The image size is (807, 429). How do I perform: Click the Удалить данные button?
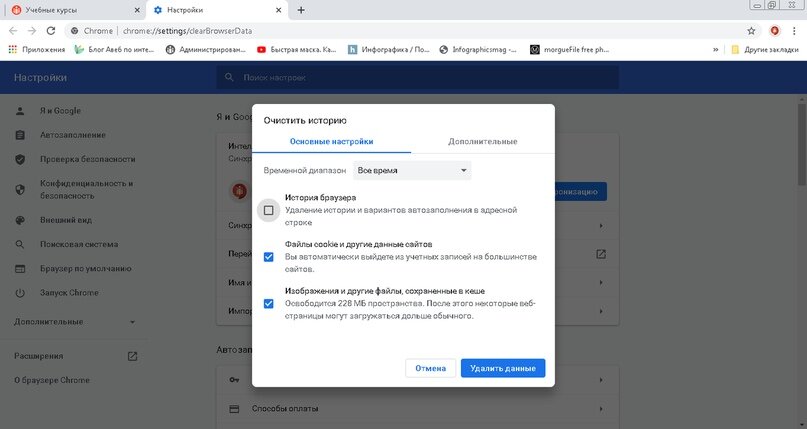(503, 368)
